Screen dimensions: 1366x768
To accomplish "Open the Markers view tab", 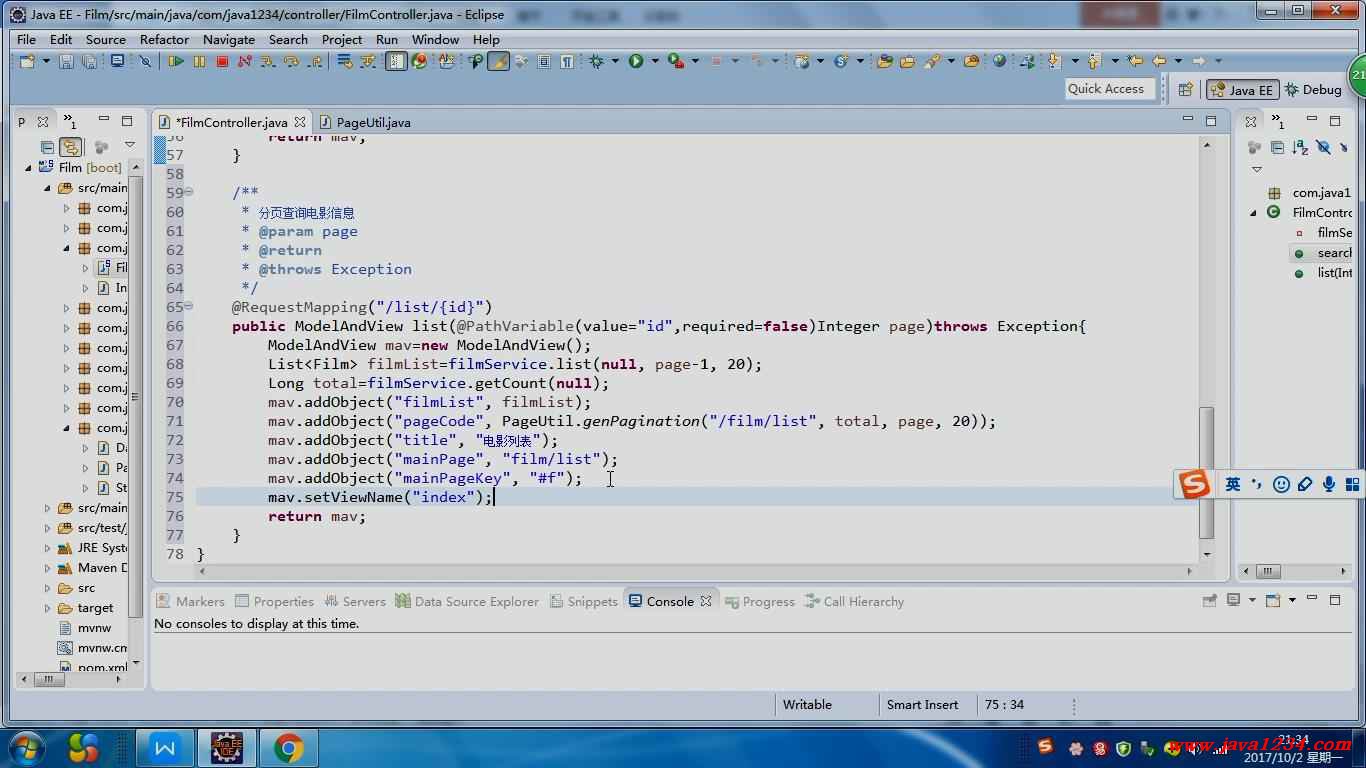I will pos(191,601).
